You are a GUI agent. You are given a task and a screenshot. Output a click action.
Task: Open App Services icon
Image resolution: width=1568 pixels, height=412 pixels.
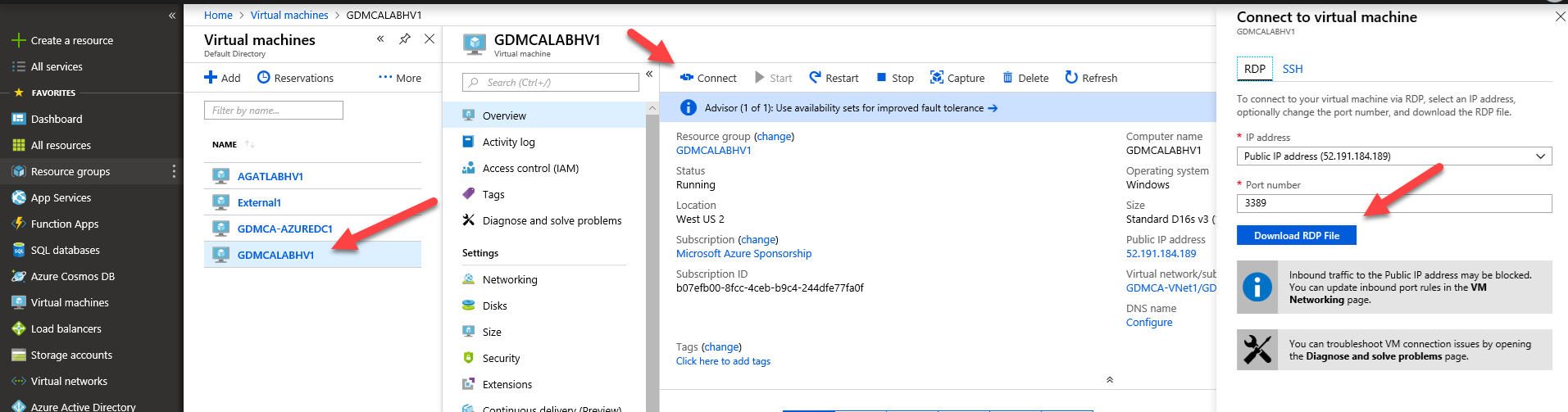tap(18, 197)
